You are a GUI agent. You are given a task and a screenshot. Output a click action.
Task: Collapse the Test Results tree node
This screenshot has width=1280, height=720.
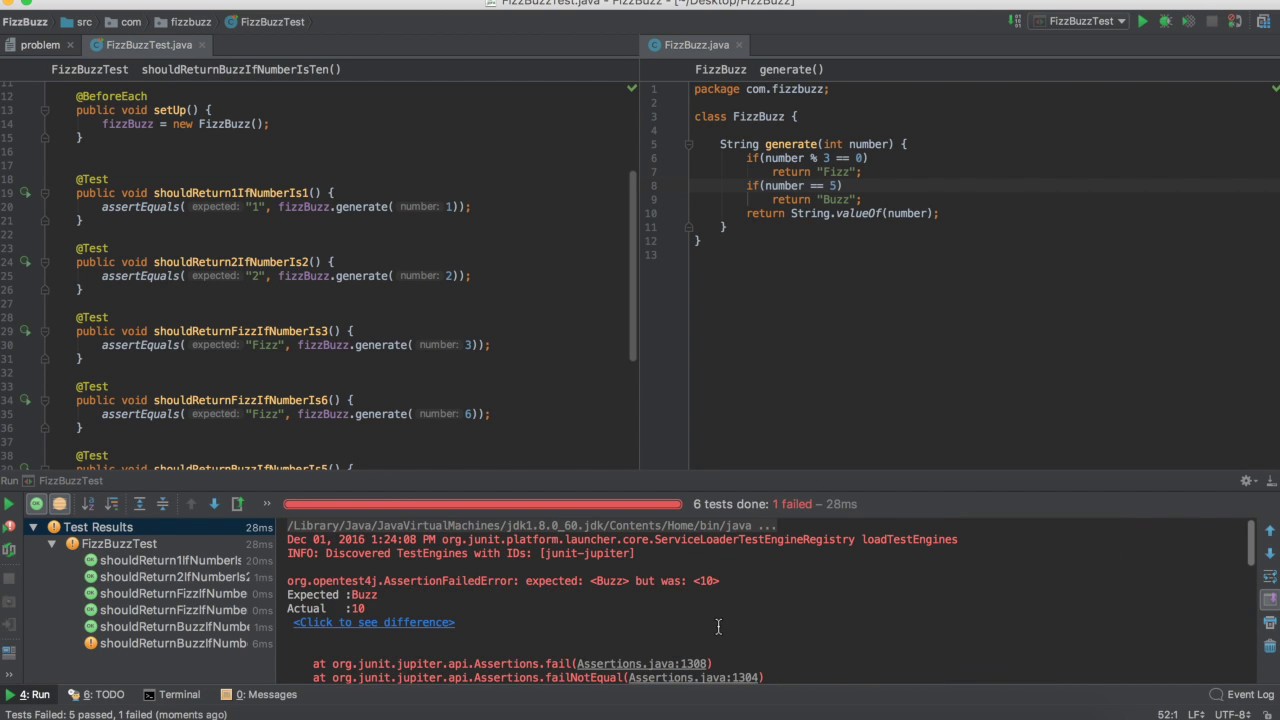pos(34,527)
